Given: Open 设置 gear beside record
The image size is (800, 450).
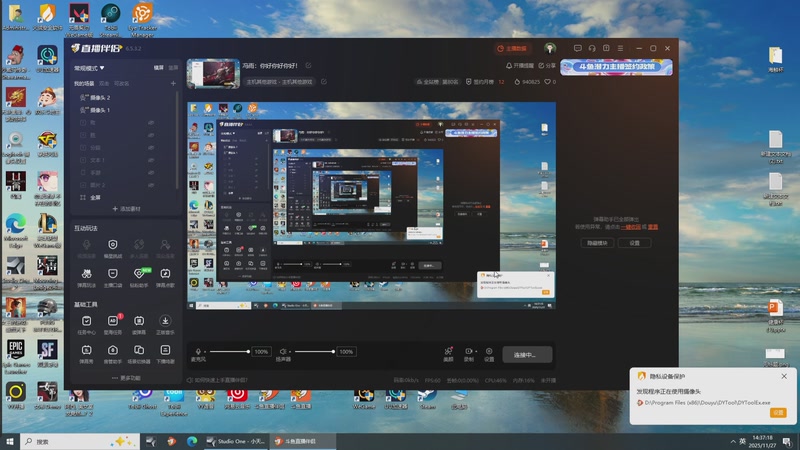Looking at the screenshot, I should [x=489, y=351].
